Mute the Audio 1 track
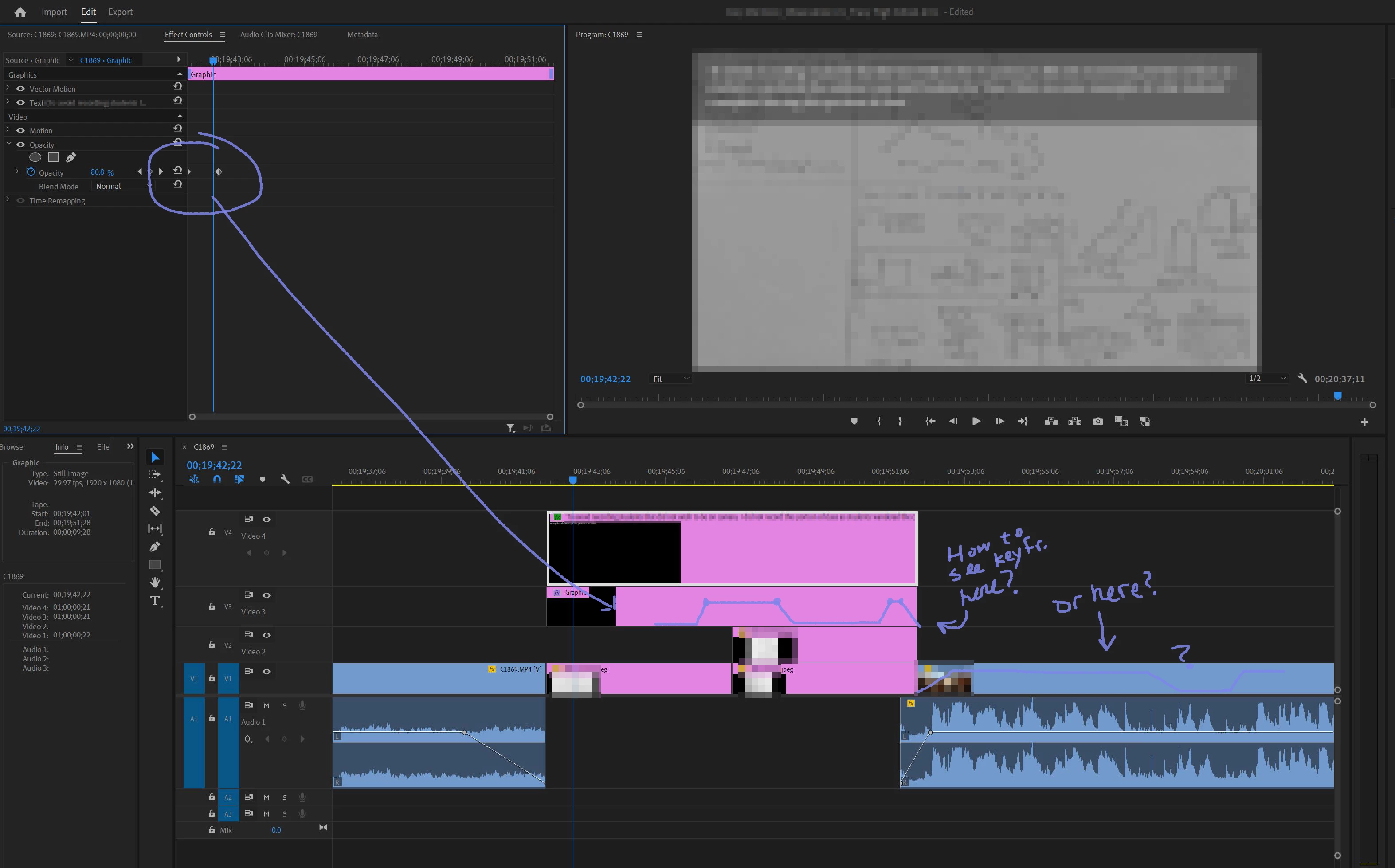Viewport: 1395px width, 868px height. coord(266,706)
